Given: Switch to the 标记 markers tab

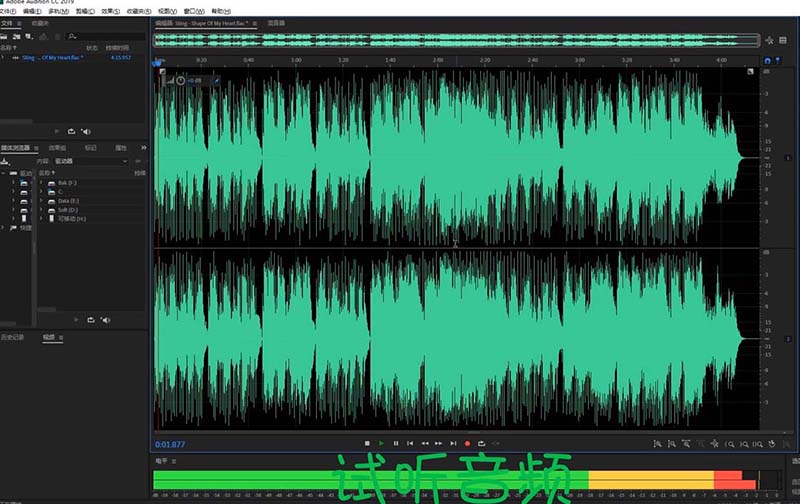Looking at the screenshot, I should coord(90,148).
